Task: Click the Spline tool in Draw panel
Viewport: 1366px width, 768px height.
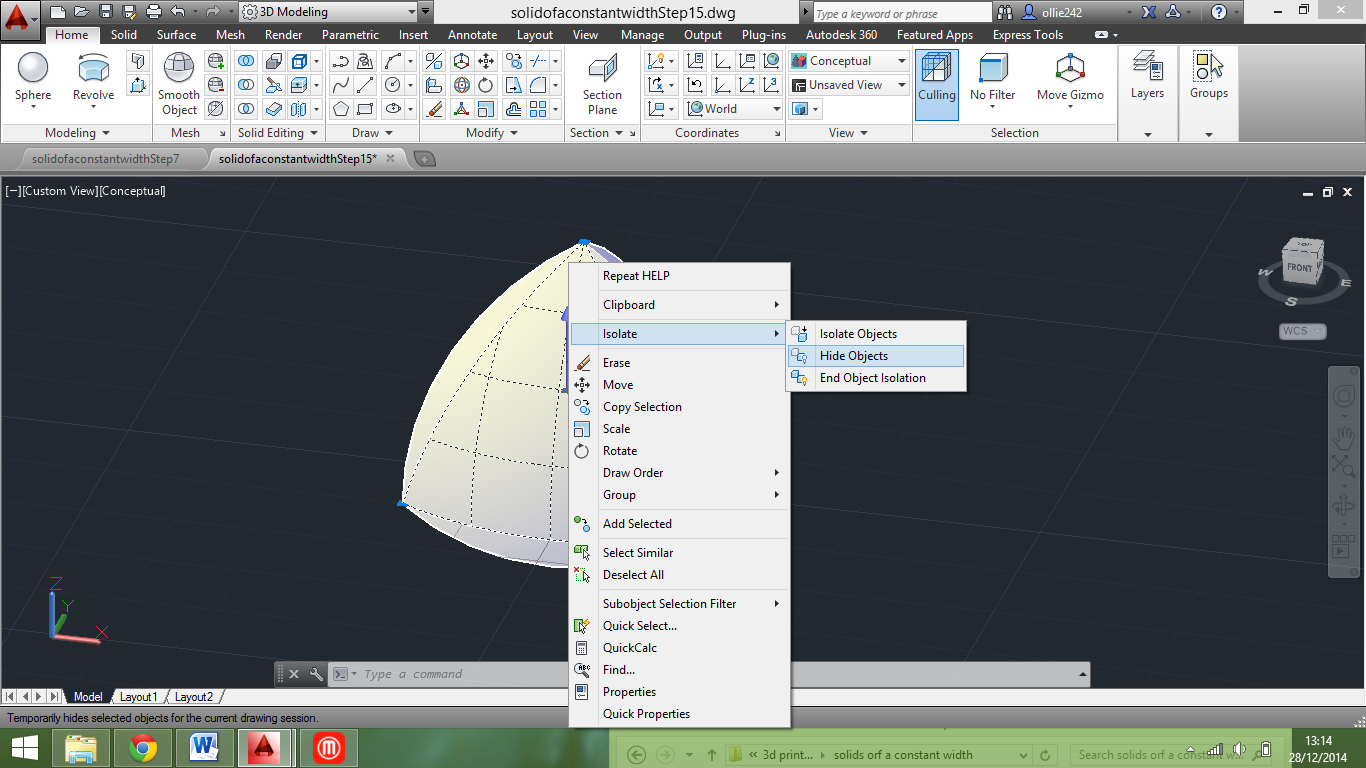Action: pyautogui.click(x=341, y=85)
